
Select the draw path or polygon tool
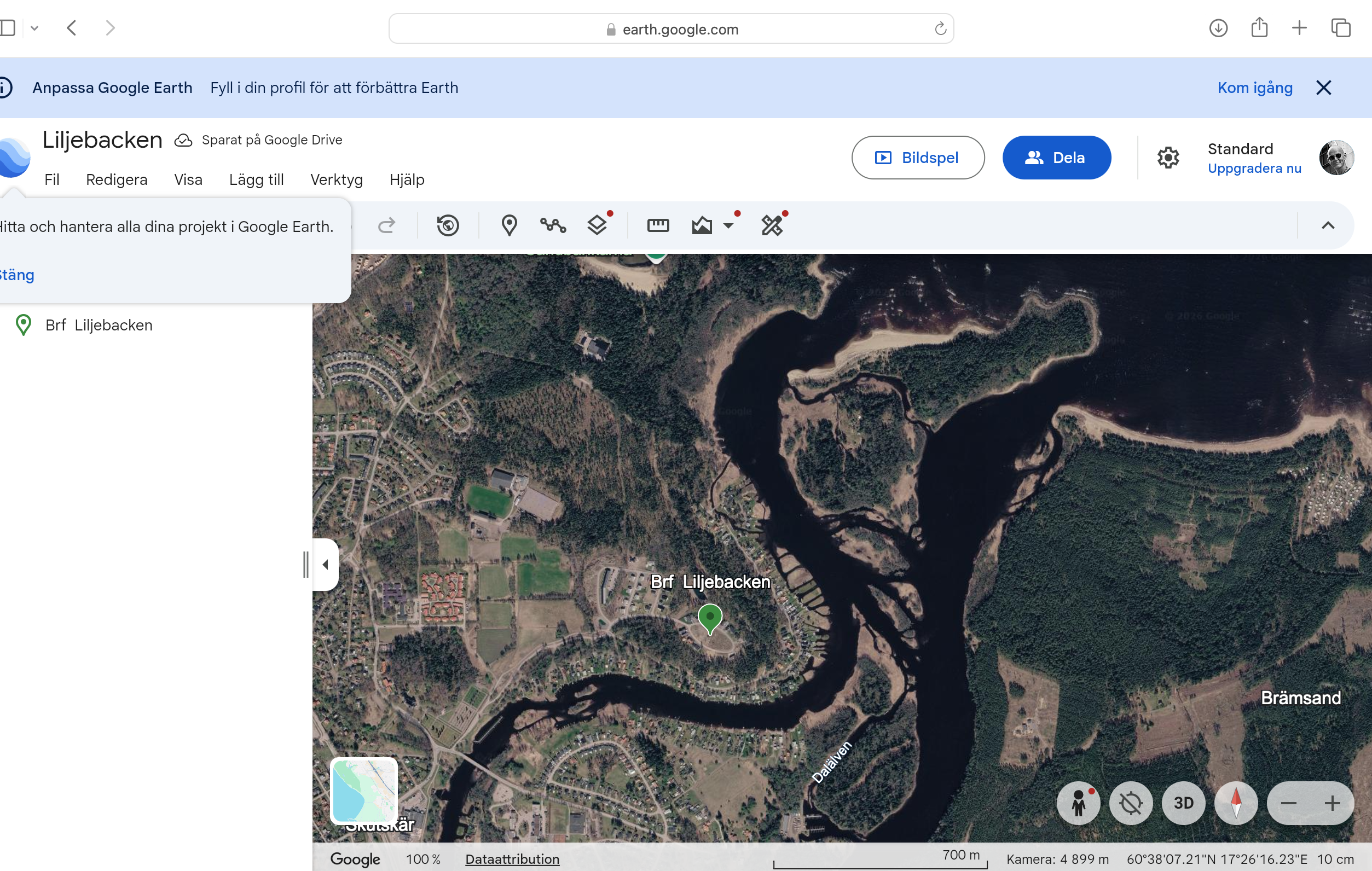coord(553,225)
